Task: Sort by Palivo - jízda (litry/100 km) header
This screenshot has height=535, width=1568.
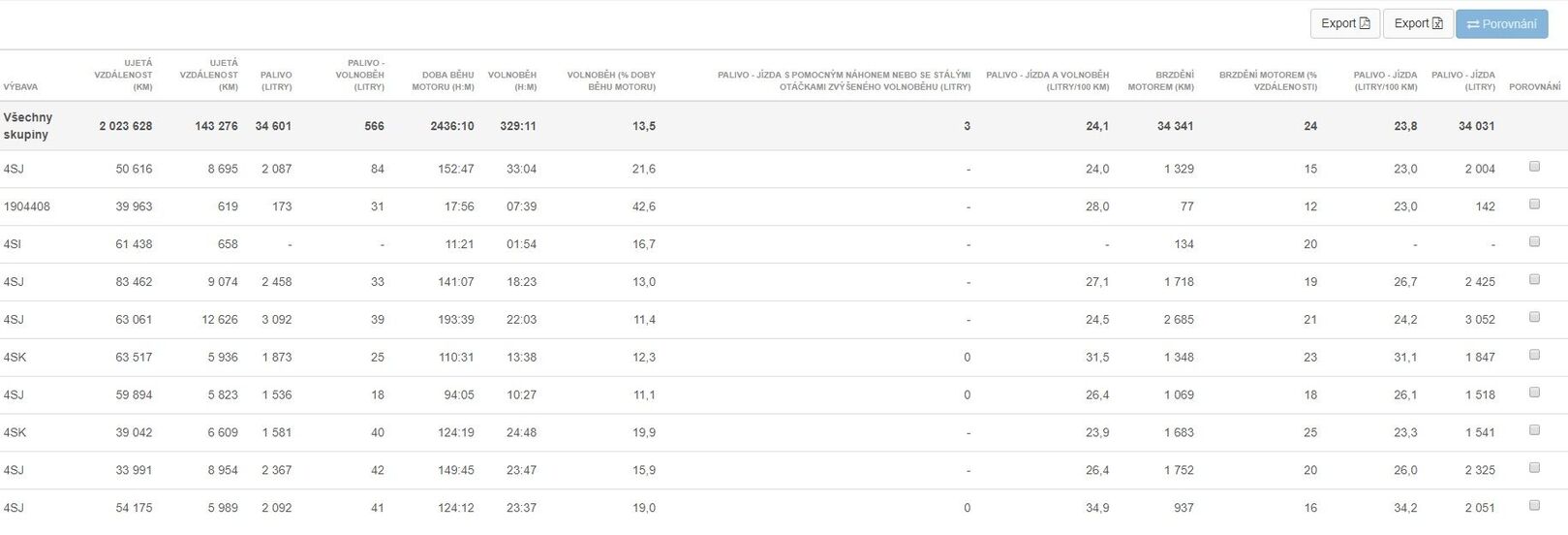Action: coord(1385,80)
